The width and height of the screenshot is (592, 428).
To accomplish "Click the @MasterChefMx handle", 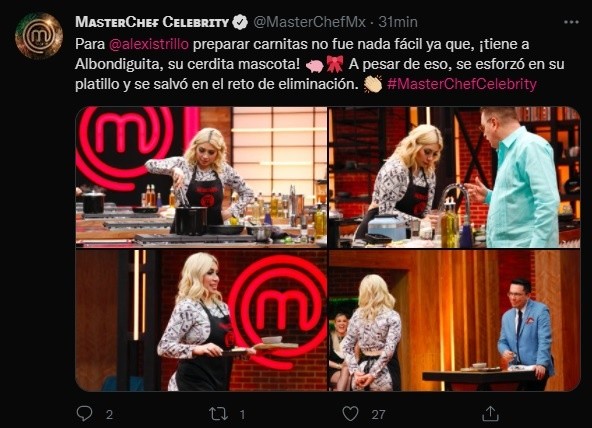I will click(x=309, y=22).
